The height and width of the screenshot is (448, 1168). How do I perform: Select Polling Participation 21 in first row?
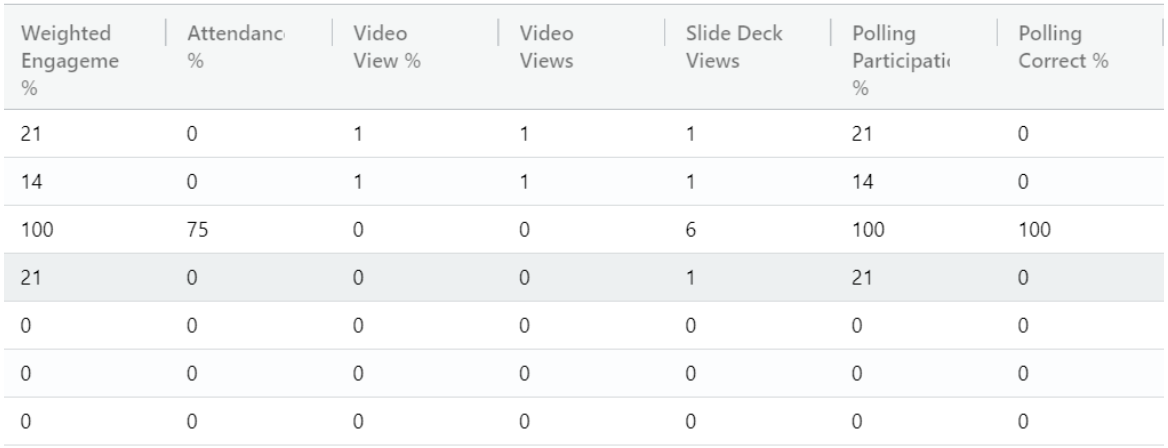click(863, 134)
